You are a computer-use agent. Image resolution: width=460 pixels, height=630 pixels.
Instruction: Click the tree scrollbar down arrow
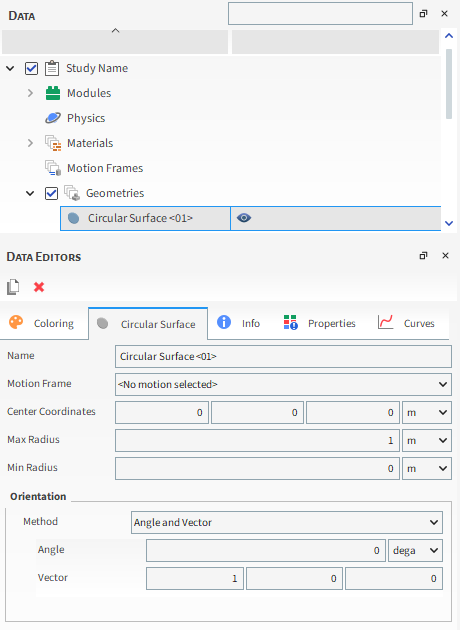point(449,223)
